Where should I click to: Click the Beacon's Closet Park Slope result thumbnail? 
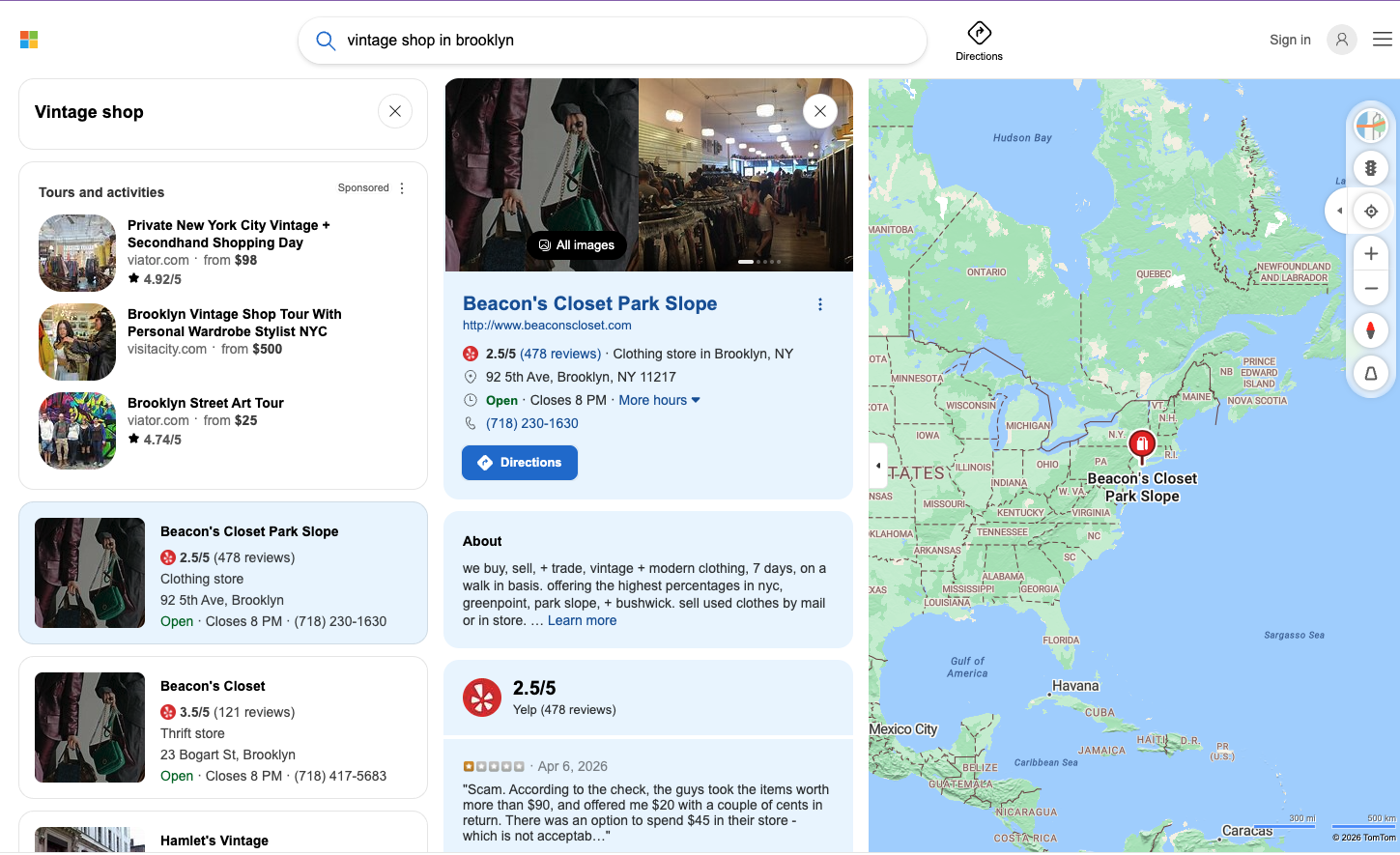(90, 573)
